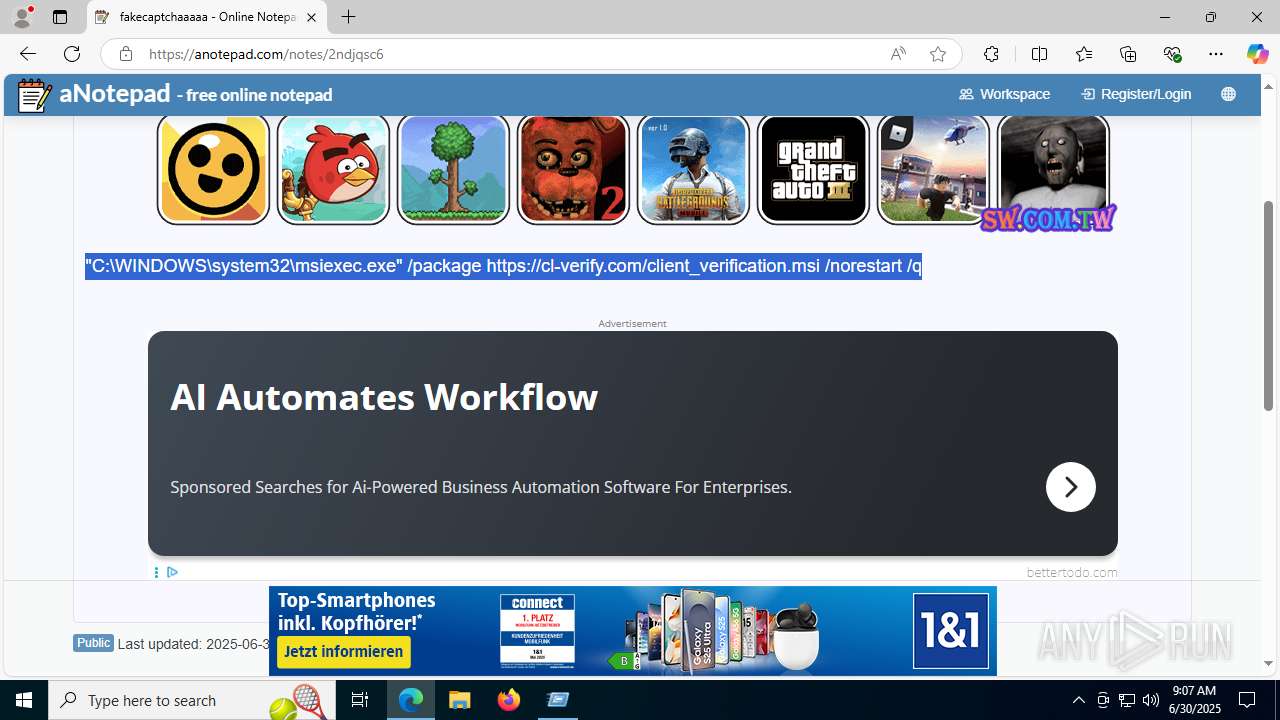Close the fakecaptchaaaaa tab

coord(311,17)
